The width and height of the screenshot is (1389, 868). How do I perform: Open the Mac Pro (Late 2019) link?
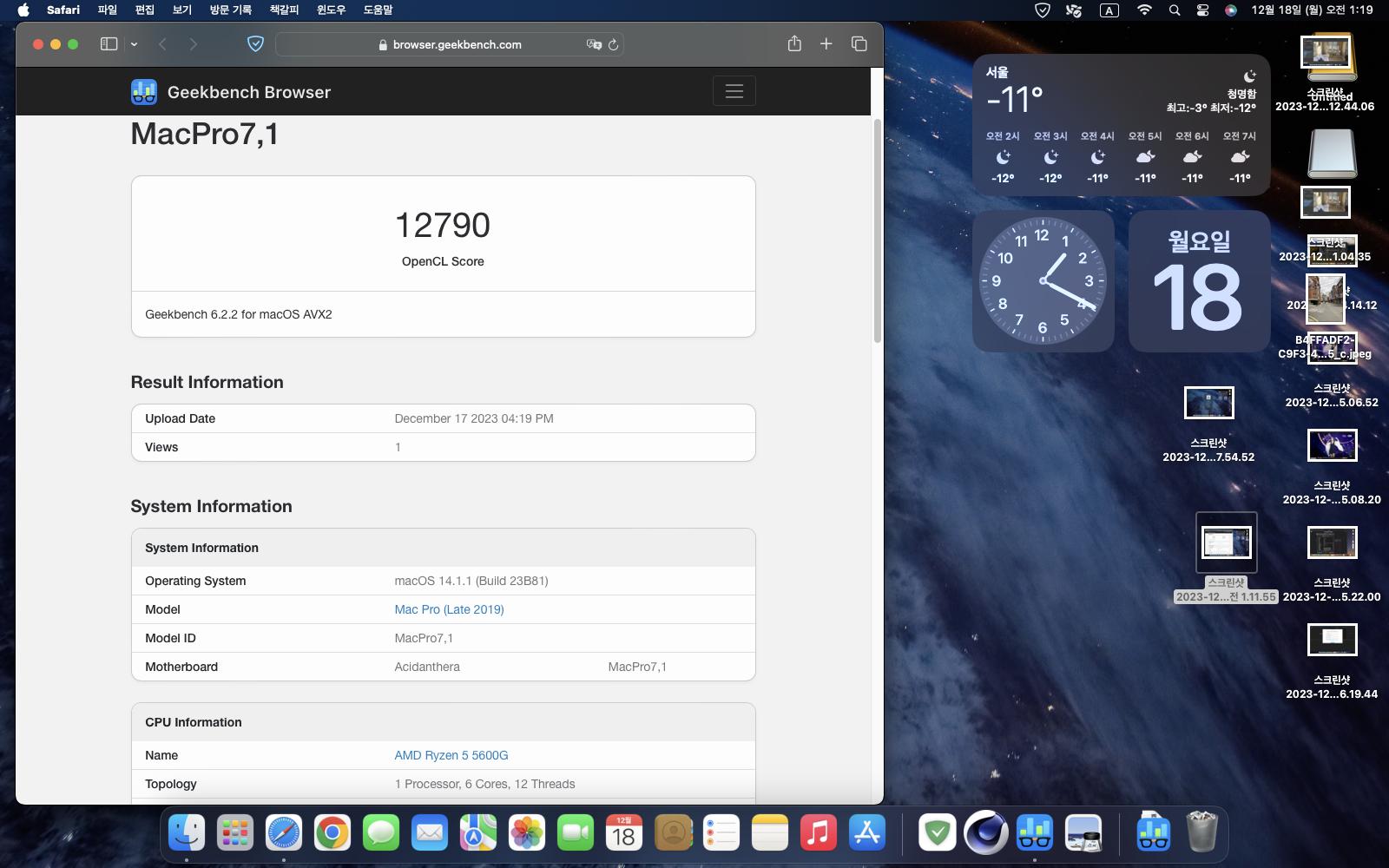tap(449, 609)
